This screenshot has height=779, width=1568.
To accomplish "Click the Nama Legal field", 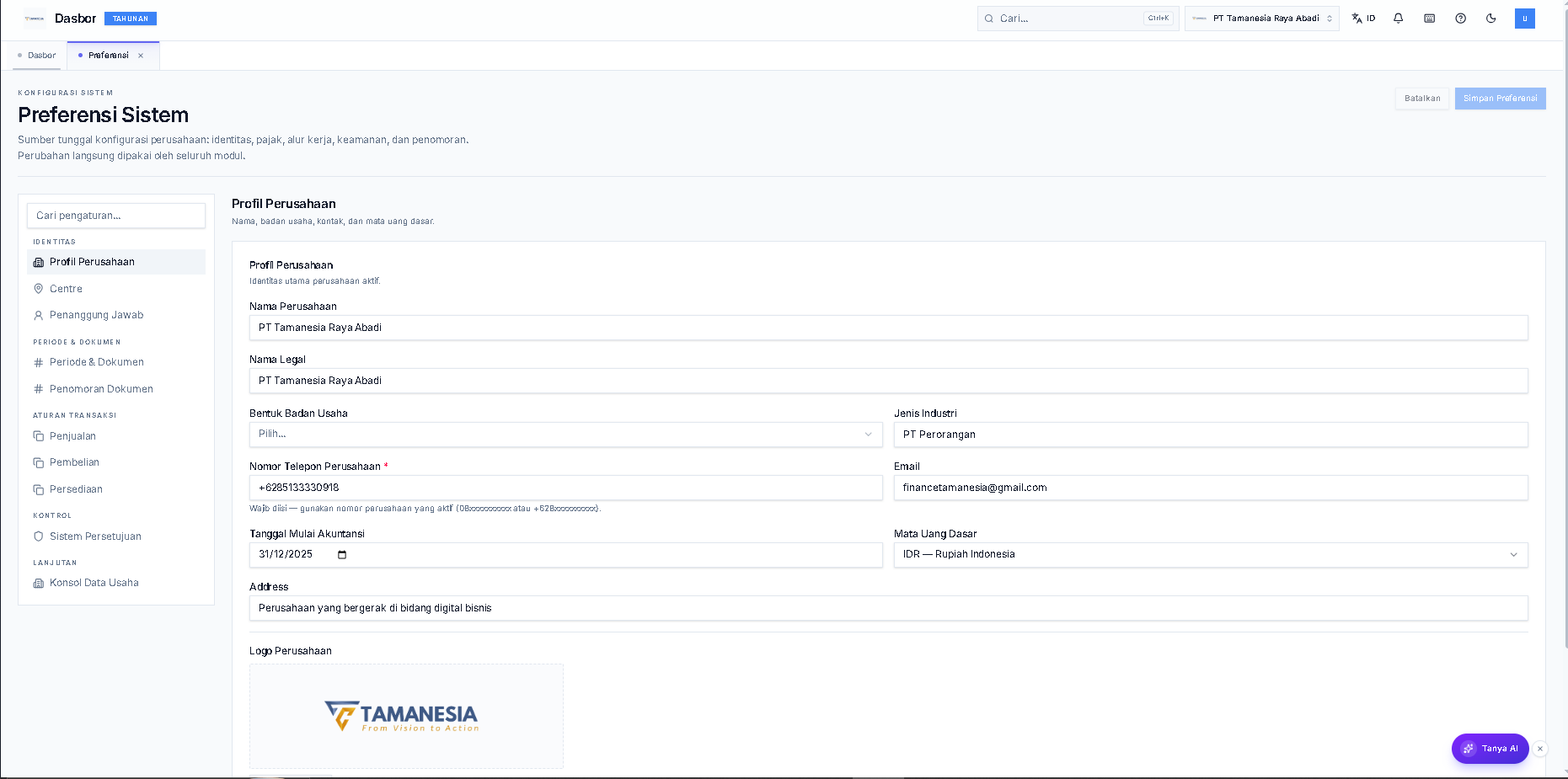I will click(888, 381).
